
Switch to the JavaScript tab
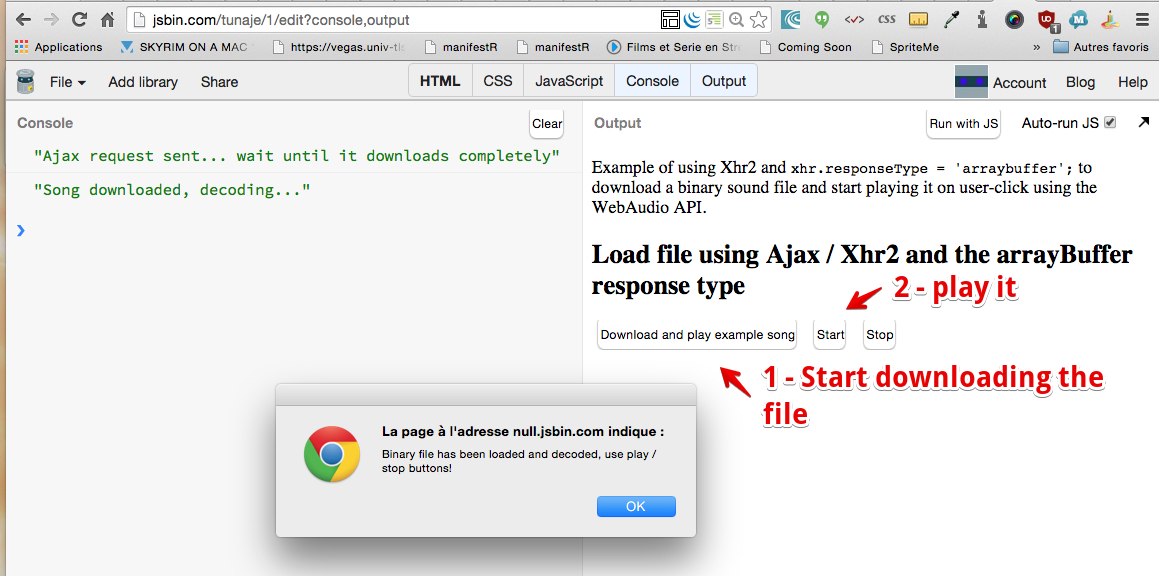(568, 80)
